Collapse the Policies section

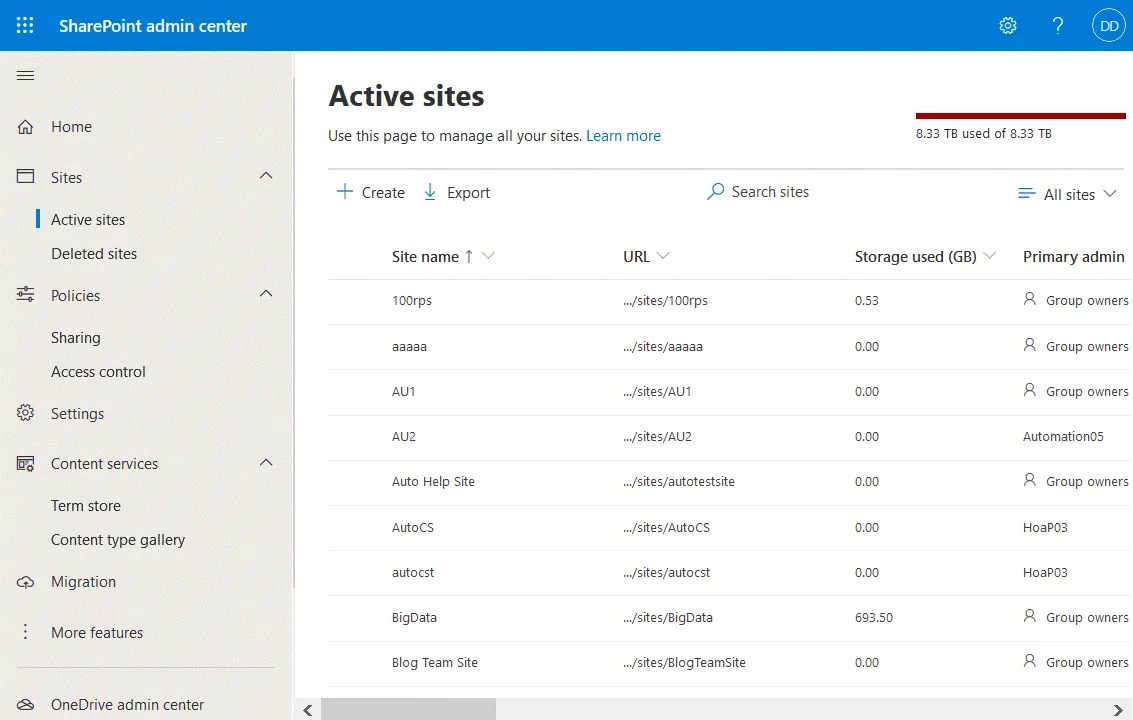point(265,295)
